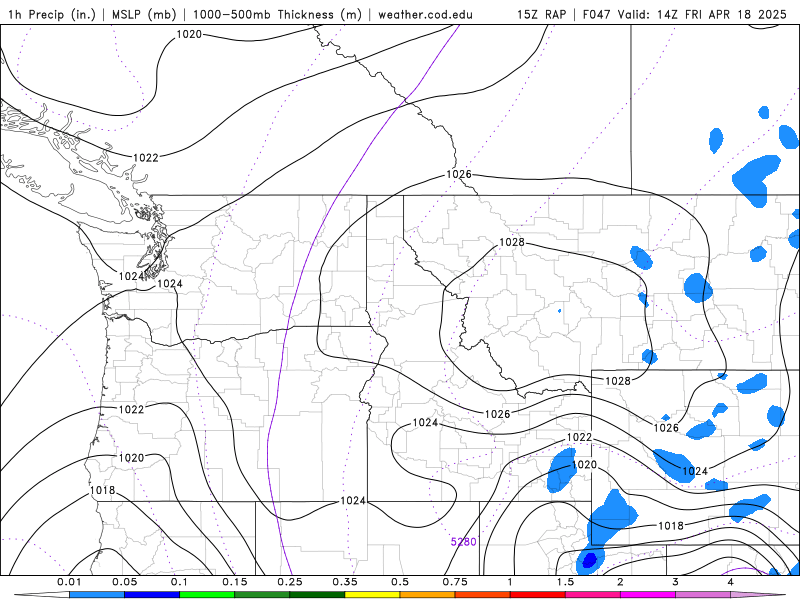The image size is (800, 600).
Task: Select the 0.35 value on the precip scale
Action: point(345,582)
